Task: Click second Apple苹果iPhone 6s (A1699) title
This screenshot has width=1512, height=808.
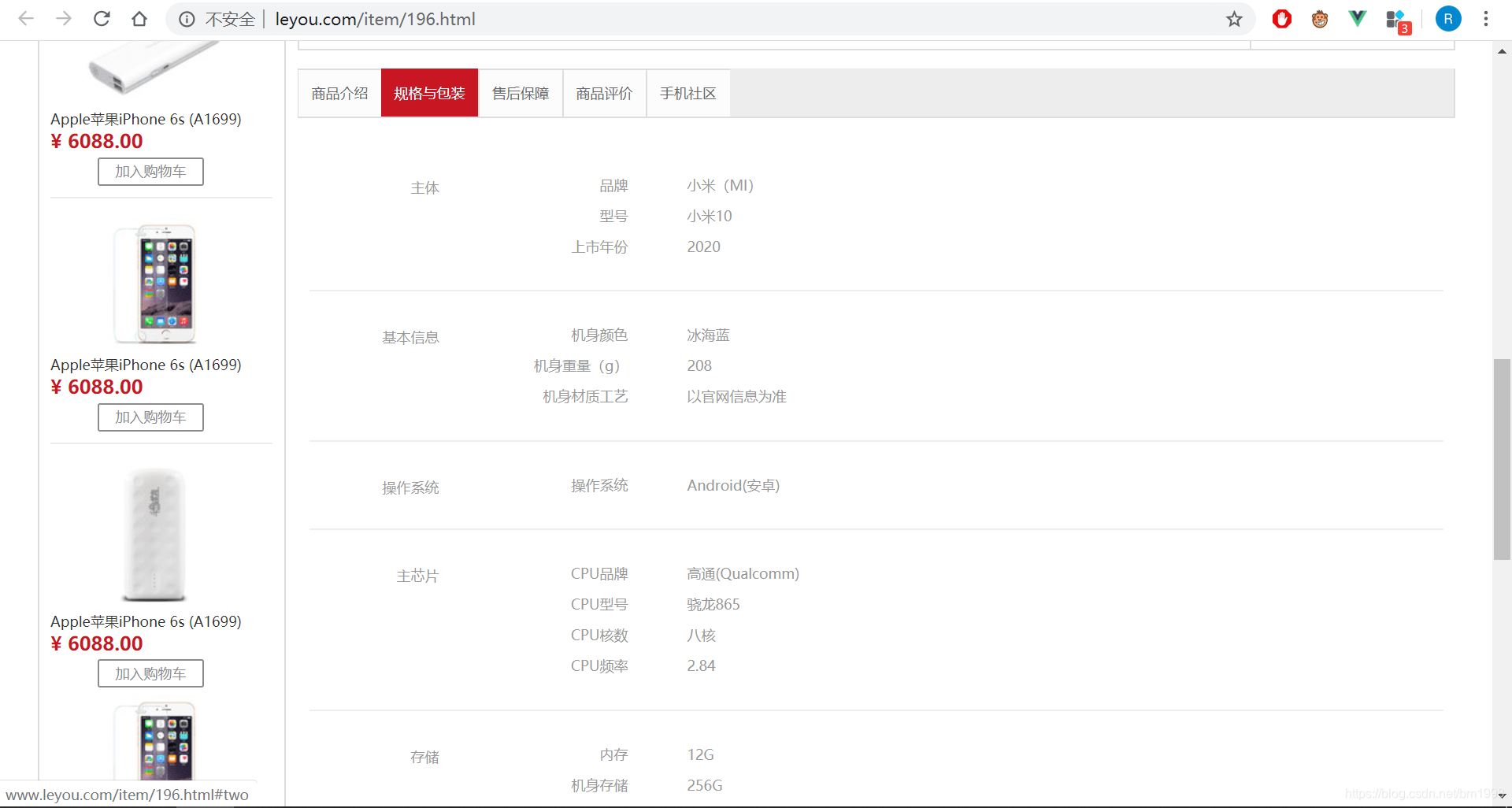Action: [146, 365]
